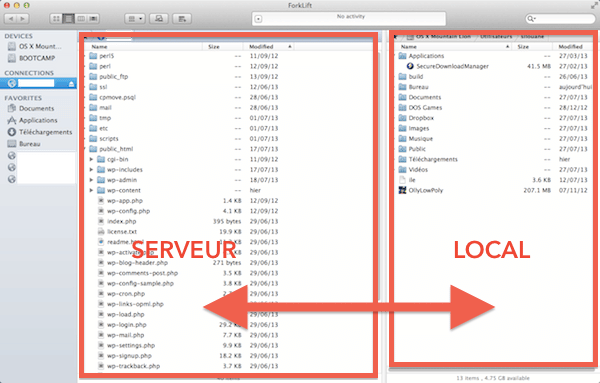This screenshot has width=600, height=383.
Task: Expand the wp-content folder
Action: pos(91,190)
